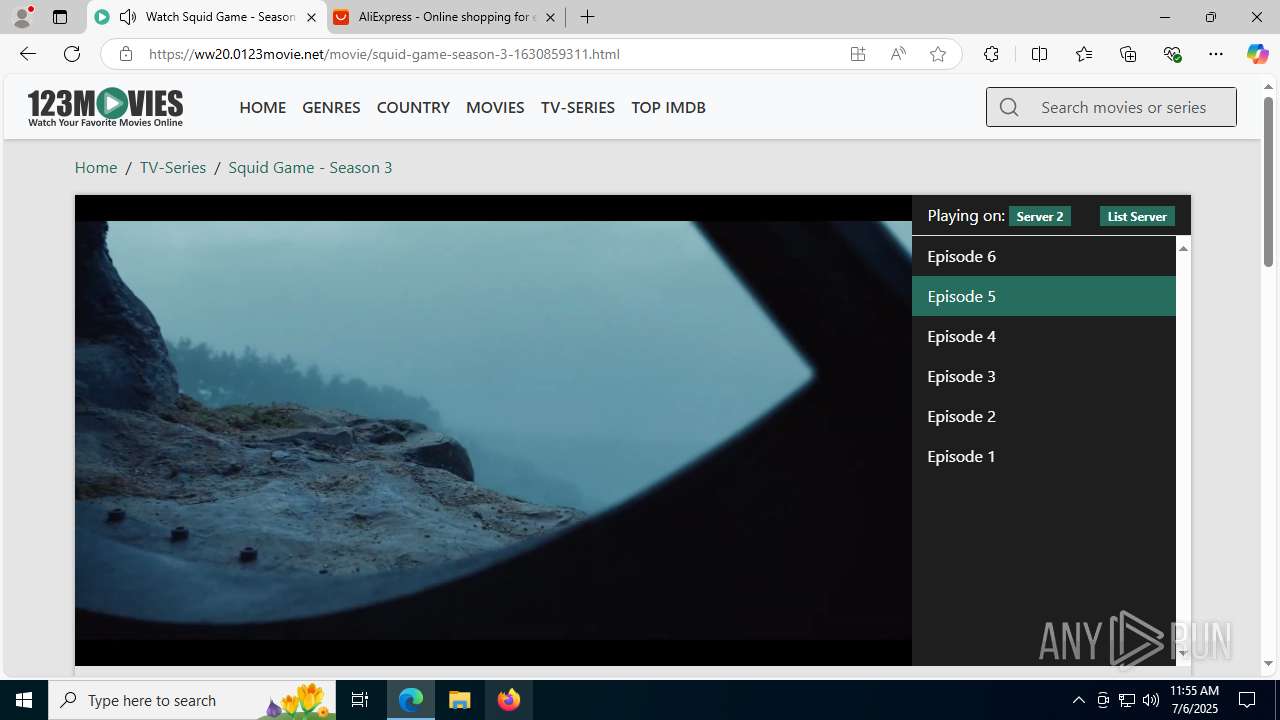
Task: Select Episode 1
Action: (1044, 456)
